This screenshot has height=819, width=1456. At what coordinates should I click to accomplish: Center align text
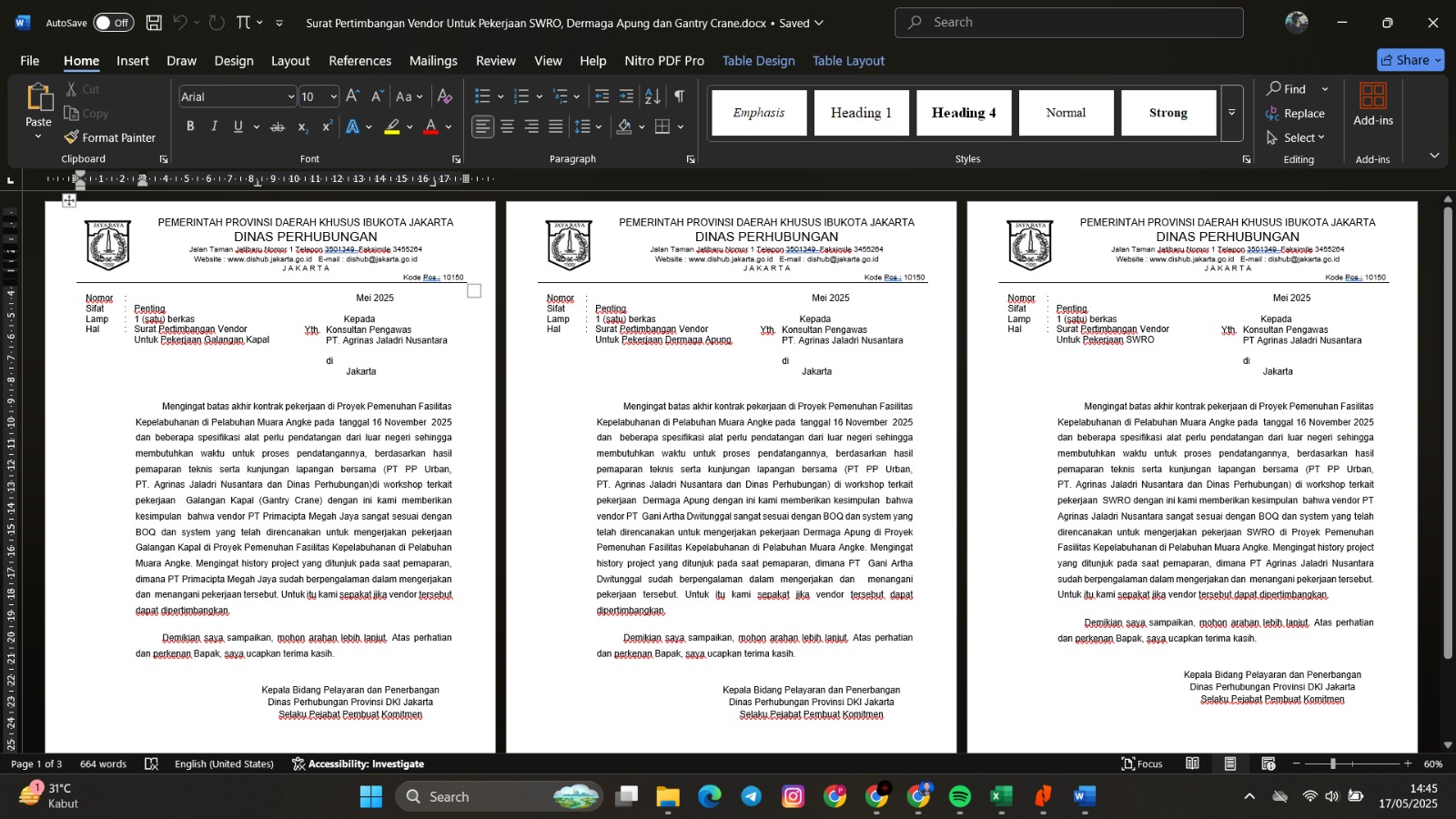pyautogui.click(x=507, y=126)
